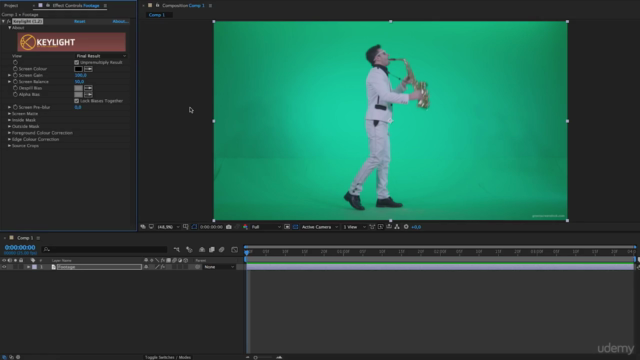This screenshot has height=360, width=640.
Task: Show channel and color management settings
Action: (245, 227)
